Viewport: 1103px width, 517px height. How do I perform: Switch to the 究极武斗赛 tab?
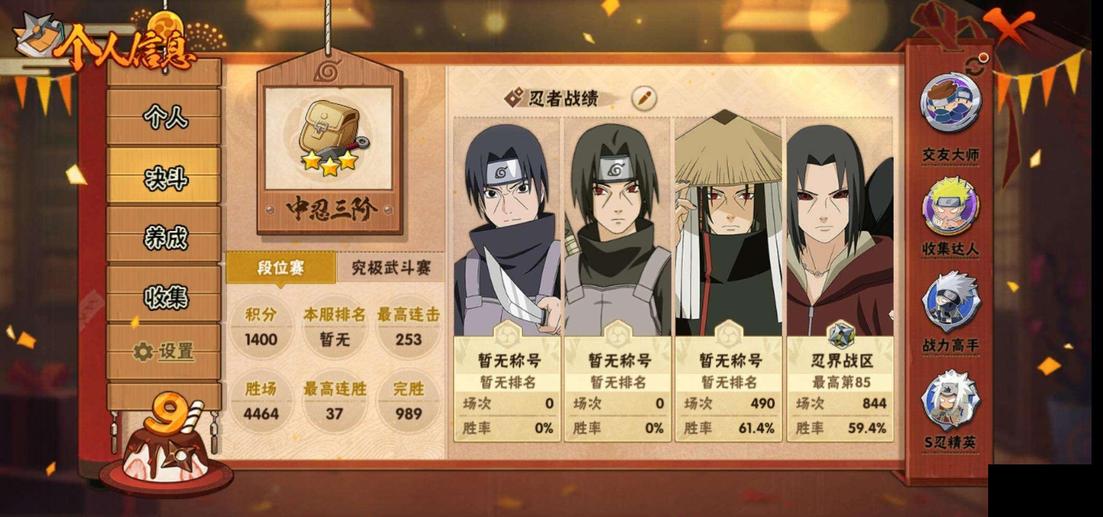coord(390,268)
